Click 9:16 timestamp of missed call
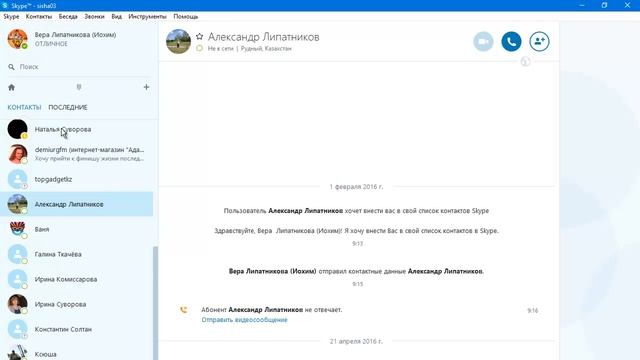This screenshot has width=640, height=360. (x=533, y=311)
